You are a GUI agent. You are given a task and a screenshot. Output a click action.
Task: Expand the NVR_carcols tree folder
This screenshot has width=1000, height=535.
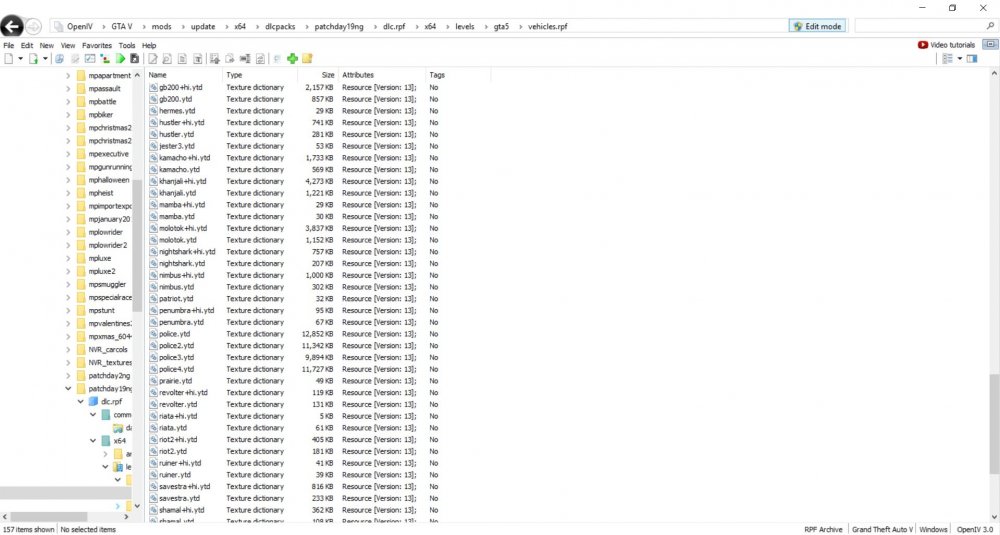tap(68, 349)
